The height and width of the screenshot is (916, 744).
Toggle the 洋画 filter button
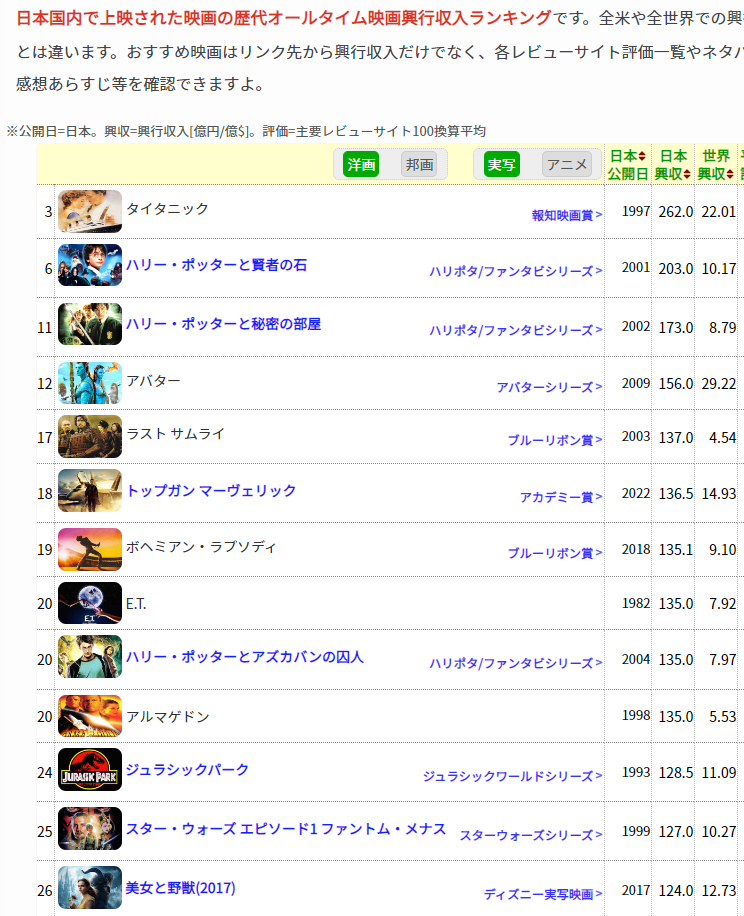point(361,164)
